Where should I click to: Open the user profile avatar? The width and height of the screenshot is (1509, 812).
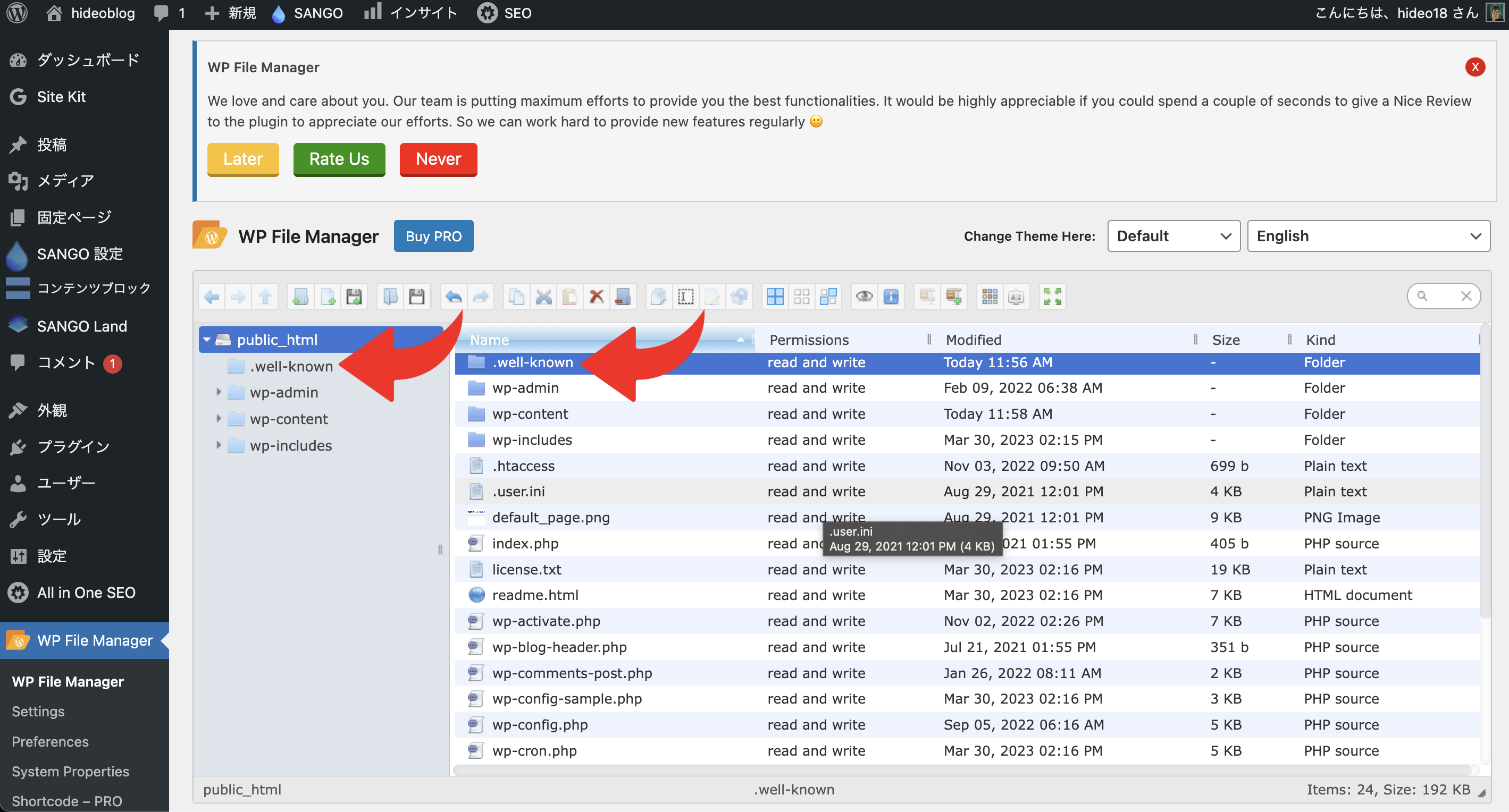click(x=1495, y=13)
